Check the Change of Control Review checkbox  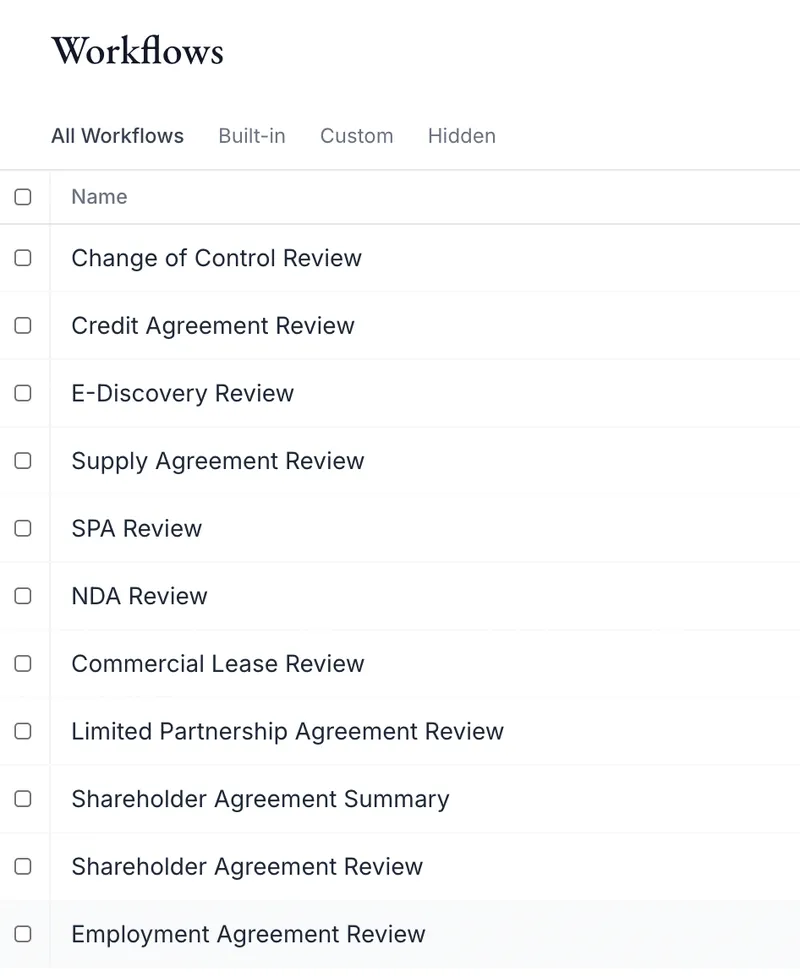(x=23, y=258)
